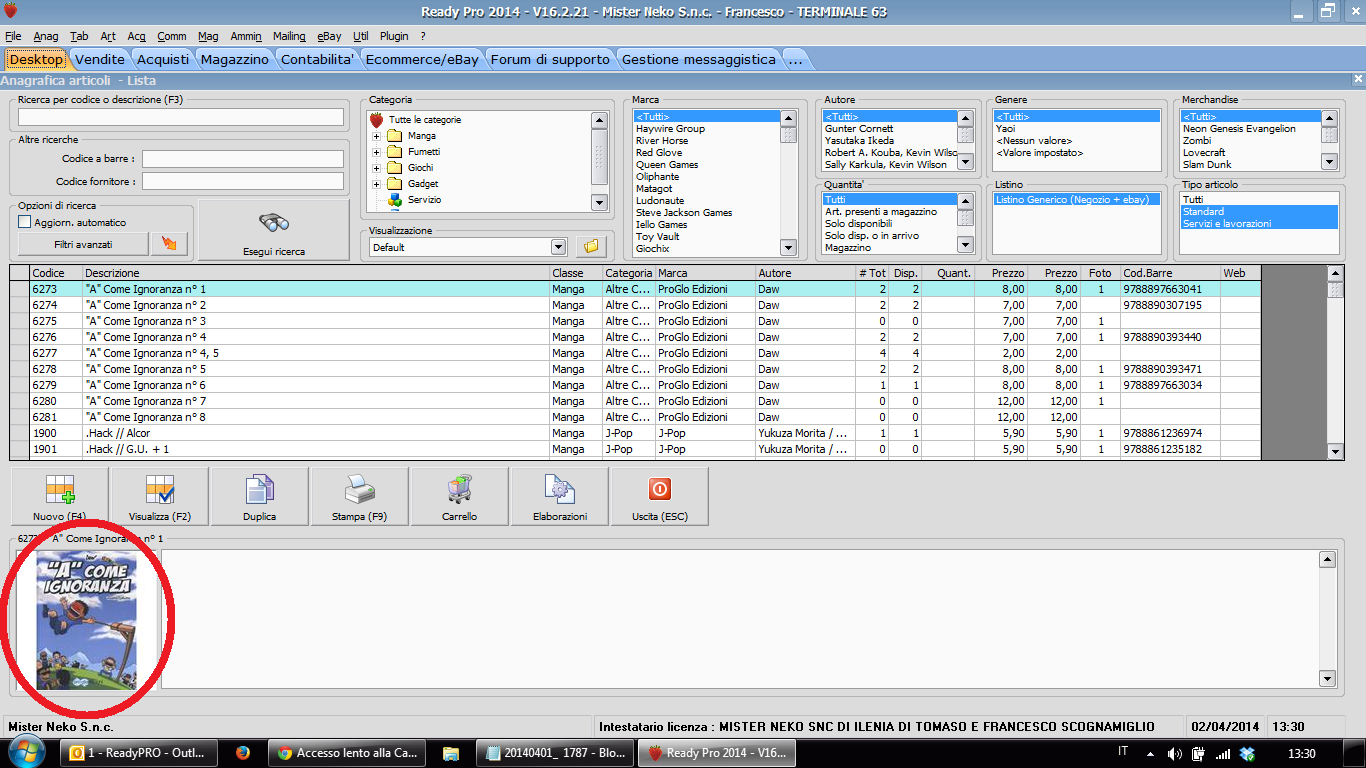This screenshot has height=768, width=1366.
Task: Create a new article with Nuovo (F4)
Action: coord(60,496)
